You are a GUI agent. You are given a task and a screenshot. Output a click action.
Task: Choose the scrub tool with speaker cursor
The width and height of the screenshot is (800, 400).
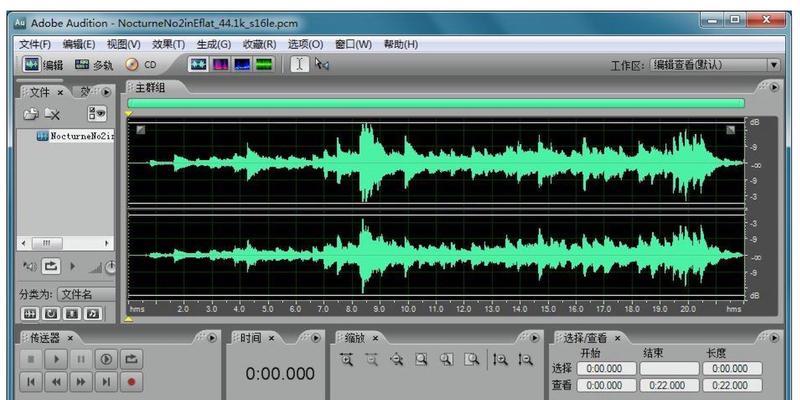[321, 64]
